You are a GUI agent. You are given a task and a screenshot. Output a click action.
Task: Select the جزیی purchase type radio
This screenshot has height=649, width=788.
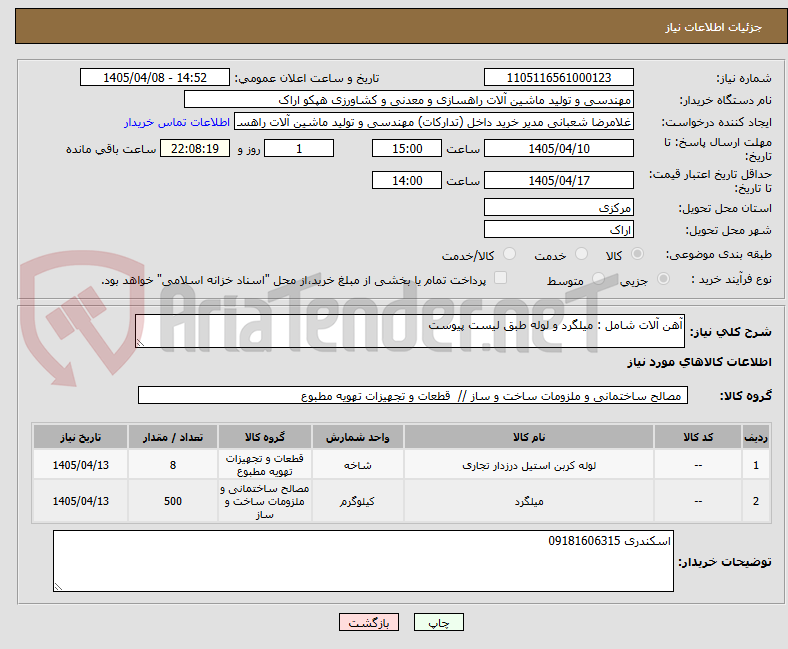663,279
